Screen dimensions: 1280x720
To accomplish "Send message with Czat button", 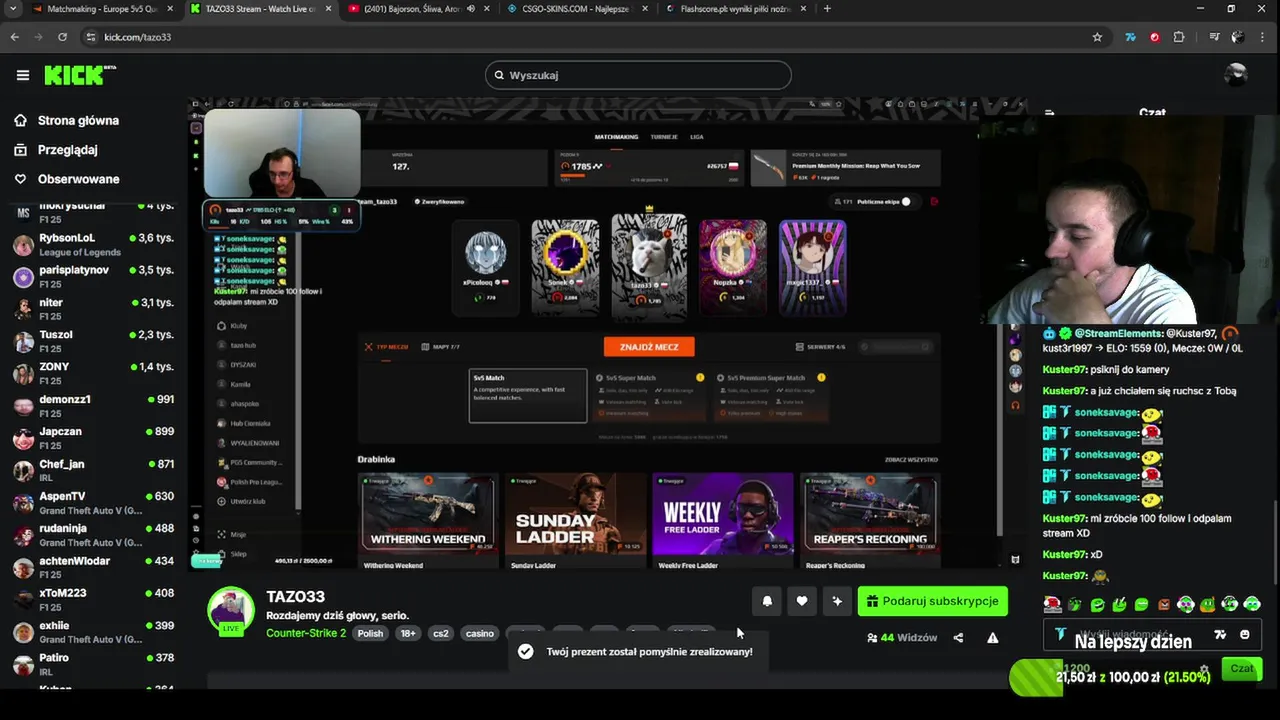I will [1241, 669].
